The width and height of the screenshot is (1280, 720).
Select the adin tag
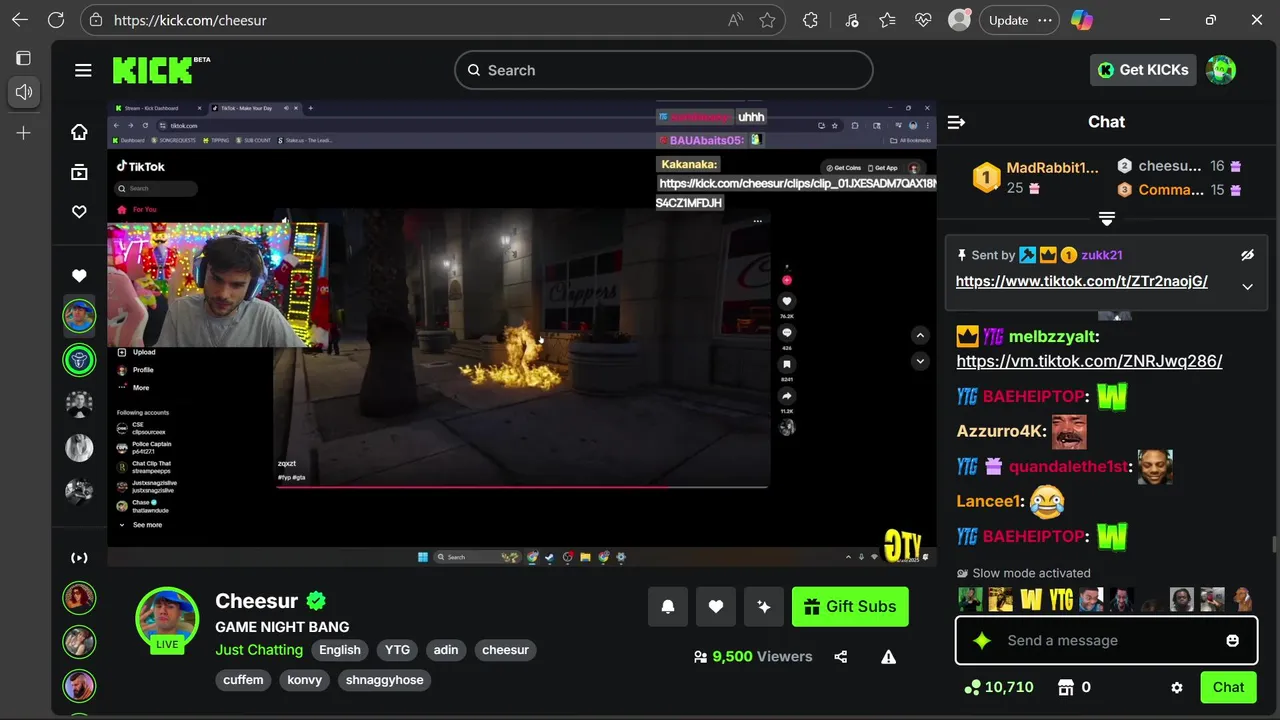point(446,650)
